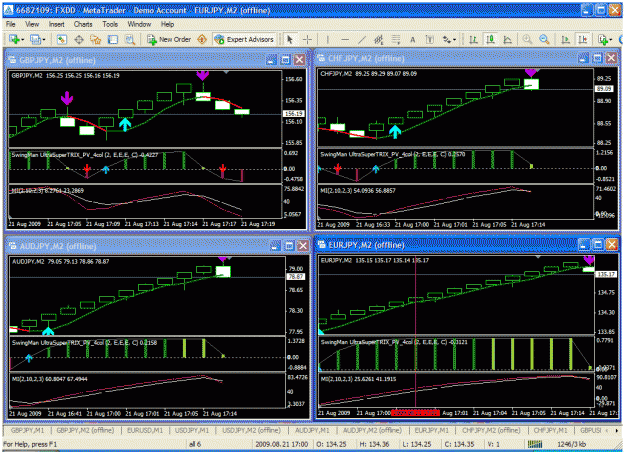
Task: Switch to the EURJPY,M1 chart tab
Action: point(432,430)
